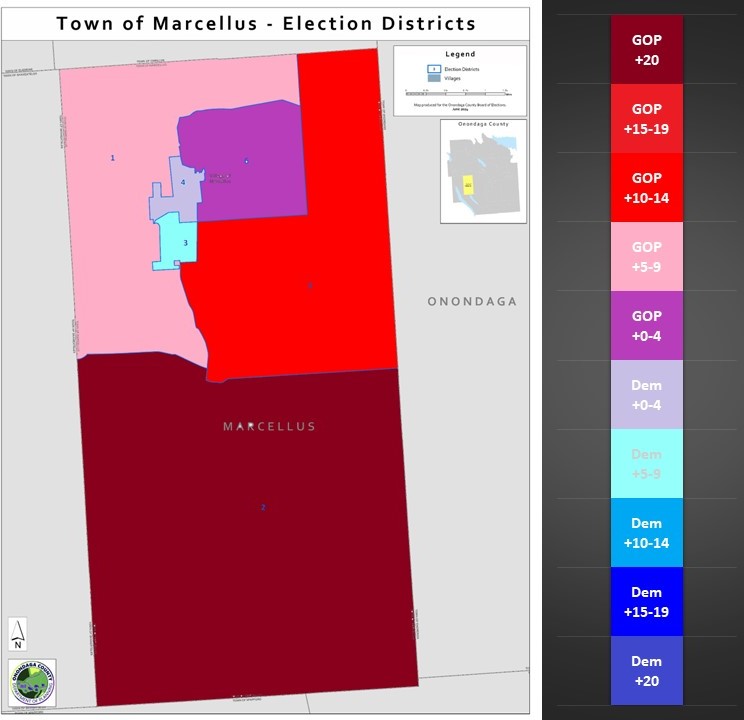Click the Onondaga County seal logo
Image resolution: width=744 pixels, height=720 pixels.
click(32, 682)
